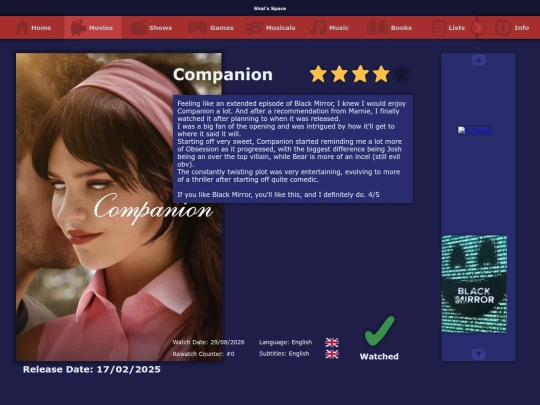Go to the Shows nav tab
540x405 pixels.
[151, 28]
